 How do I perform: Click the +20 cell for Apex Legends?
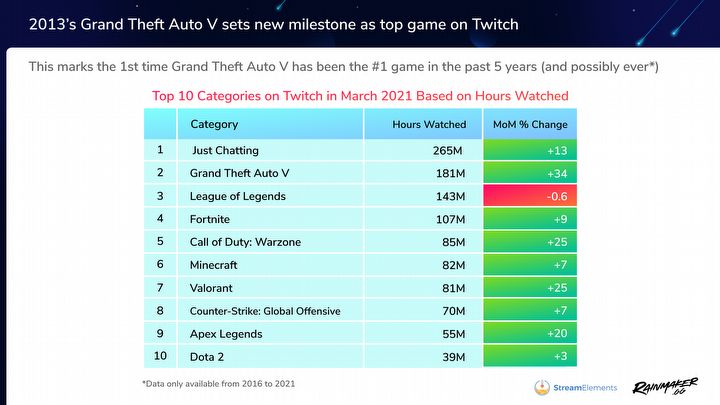tap(530, 333)
